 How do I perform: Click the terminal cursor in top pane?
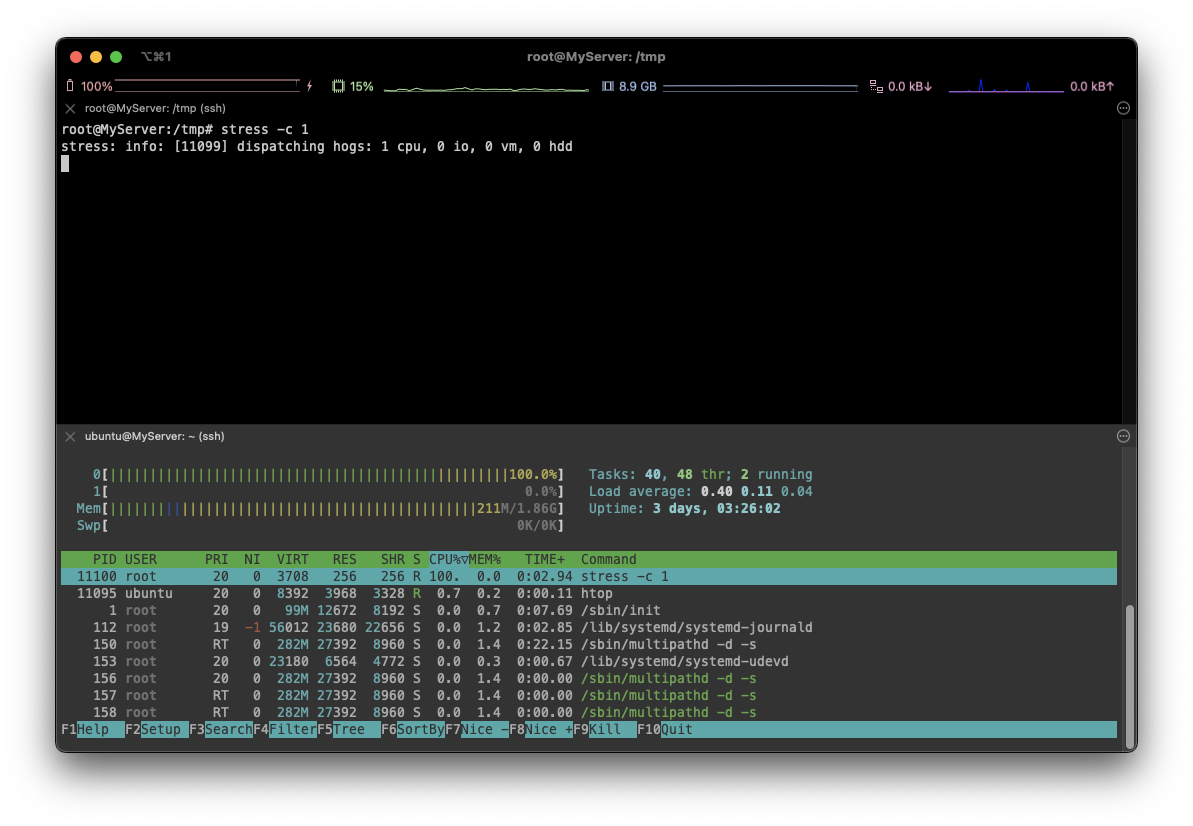point(65,164)
